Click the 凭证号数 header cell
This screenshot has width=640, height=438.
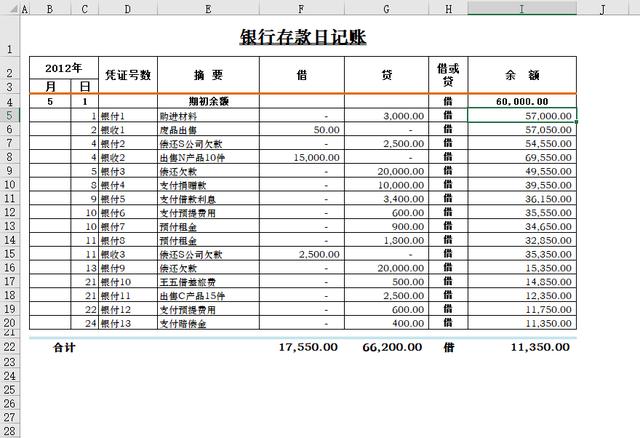tap(128, 75)
